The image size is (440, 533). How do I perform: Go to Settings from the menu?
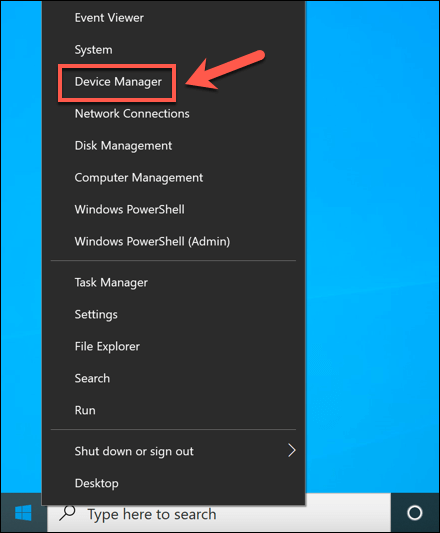pyautogui.click(x=173, y=314)
